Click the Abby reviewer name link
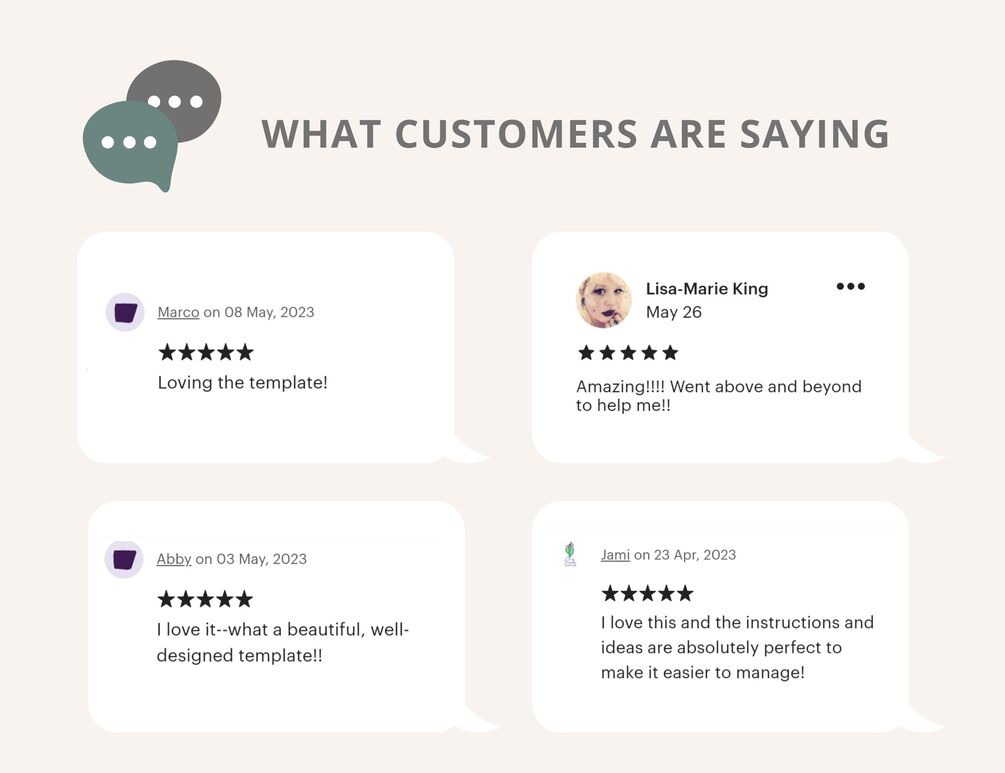The width and height of the screenshot is (1005, 773). pyautogui.click(x=174, y=559)
